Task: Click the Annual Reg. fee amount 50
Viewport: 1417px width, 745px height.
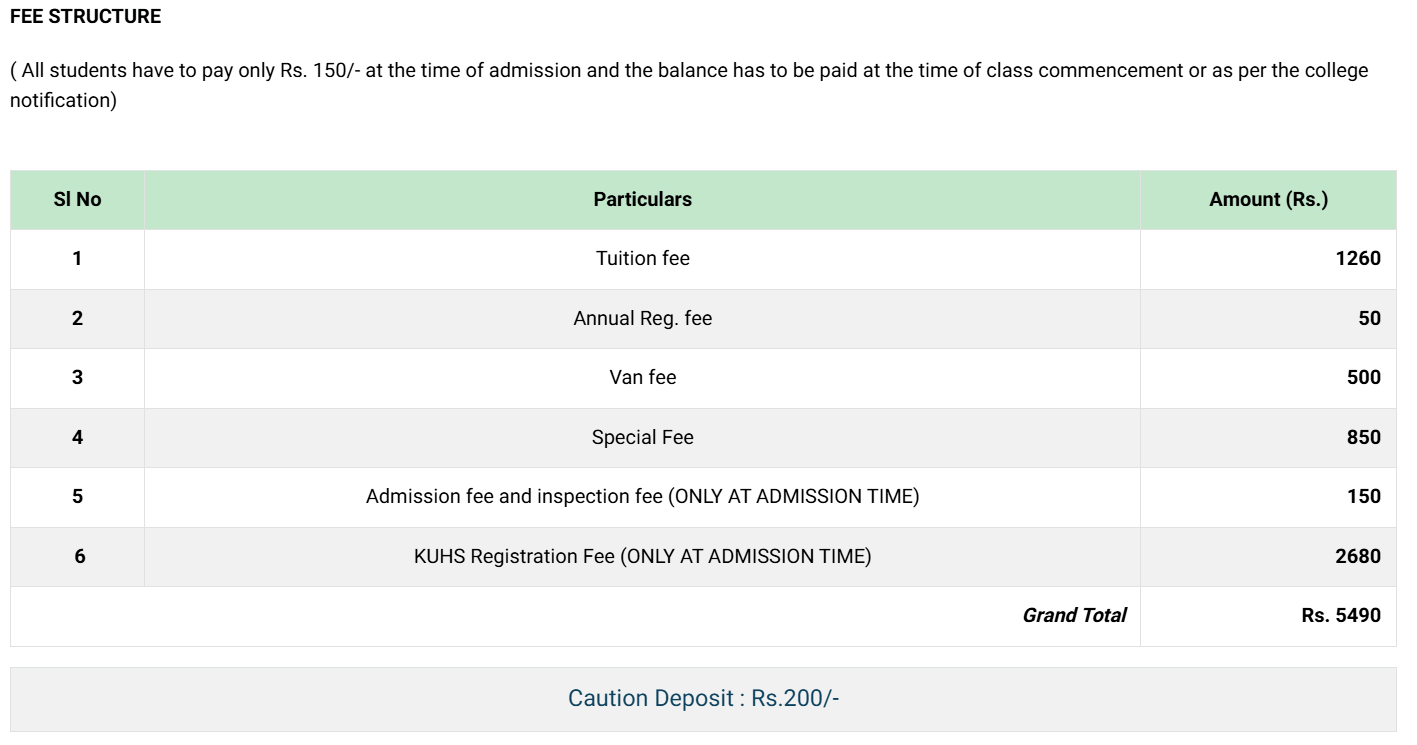Action: tap(1369, 318)
